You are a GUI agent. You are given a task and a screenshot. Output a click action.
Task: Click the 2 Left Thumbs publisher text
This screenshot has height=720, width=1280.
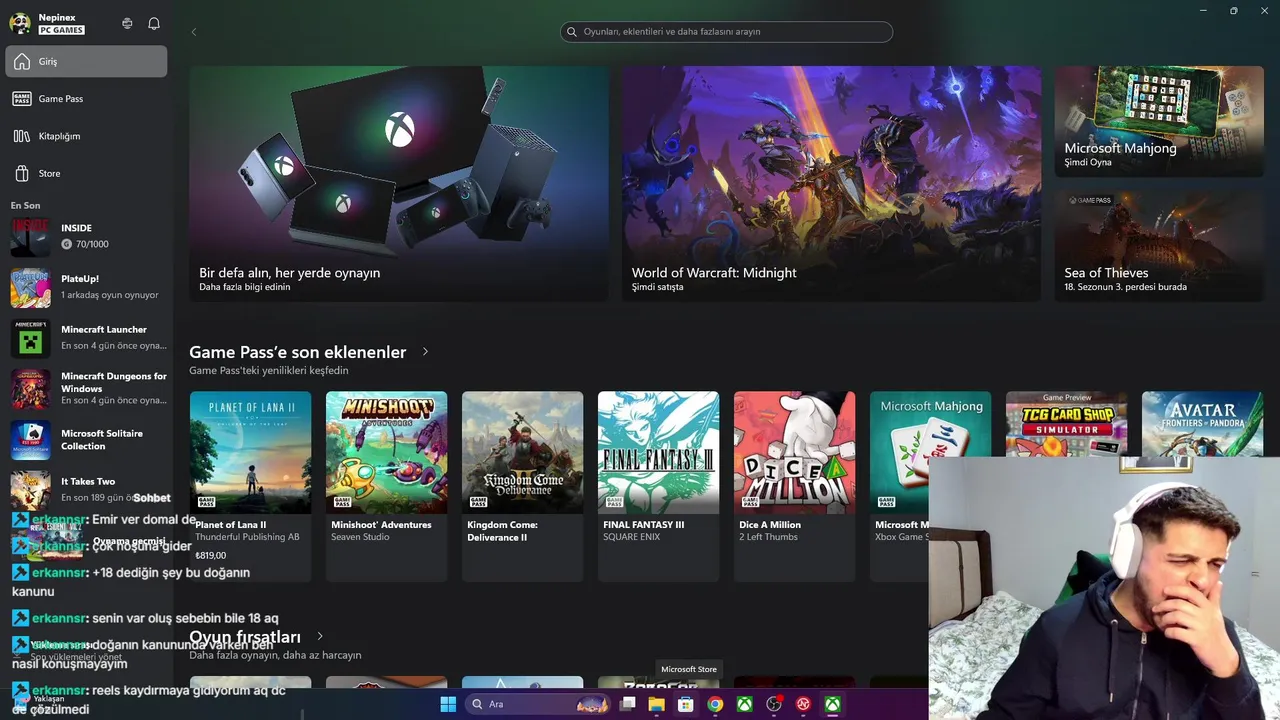click(x=769, y=537)
